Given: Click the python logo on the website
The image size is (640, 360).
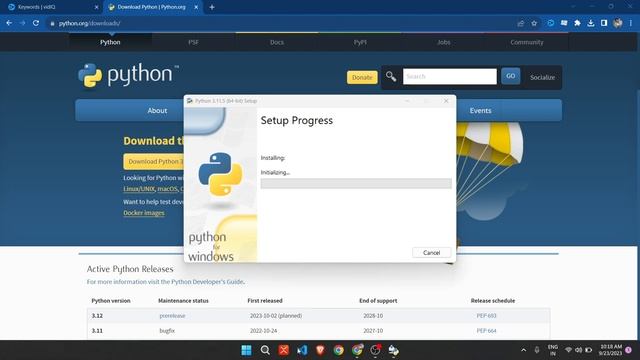Looking at the screenshot, I should pos(128,75).
